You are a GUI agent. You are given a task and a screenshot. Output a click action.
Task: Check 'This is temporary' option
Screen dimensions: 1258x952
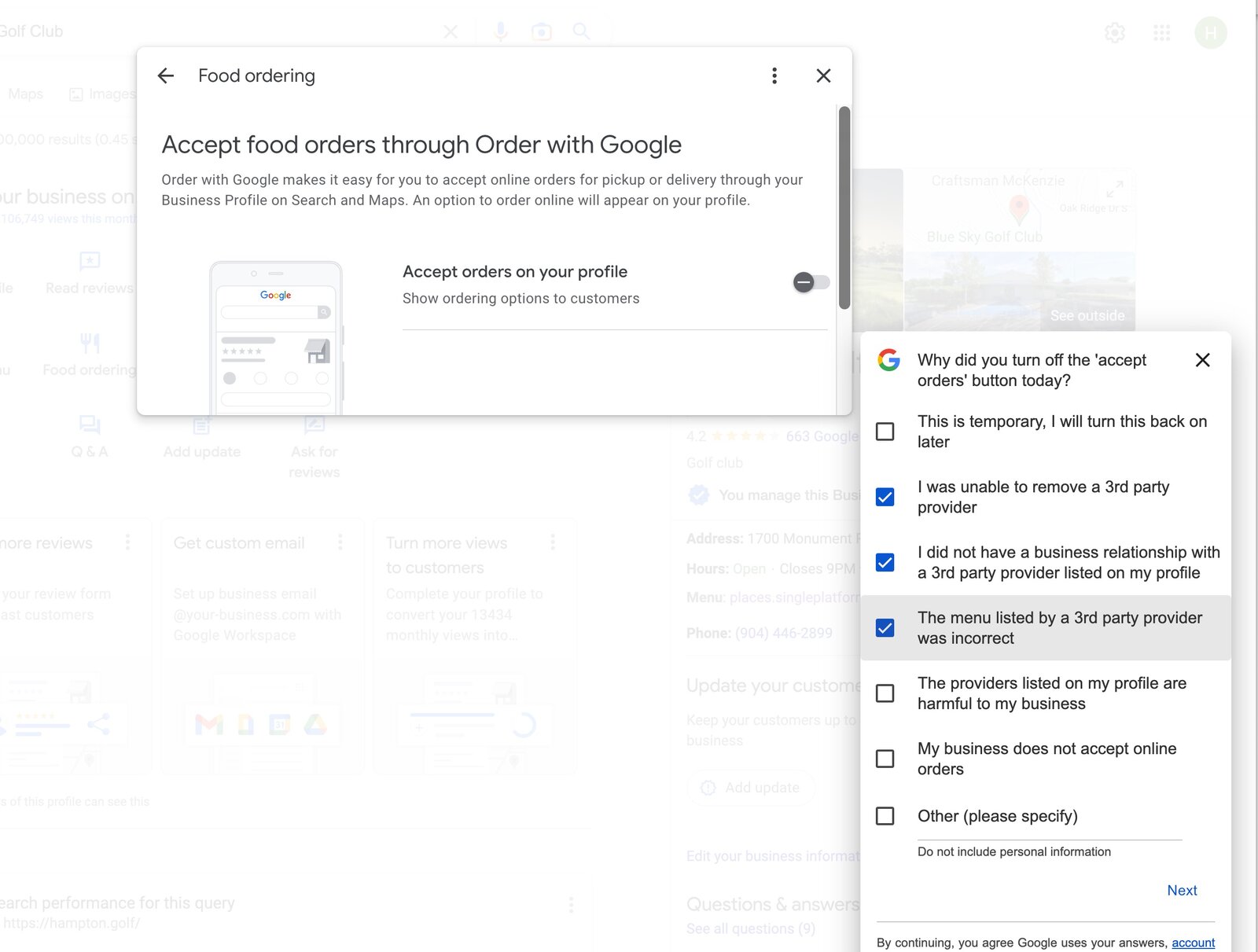pyautogui.click(x=885, y=432)
